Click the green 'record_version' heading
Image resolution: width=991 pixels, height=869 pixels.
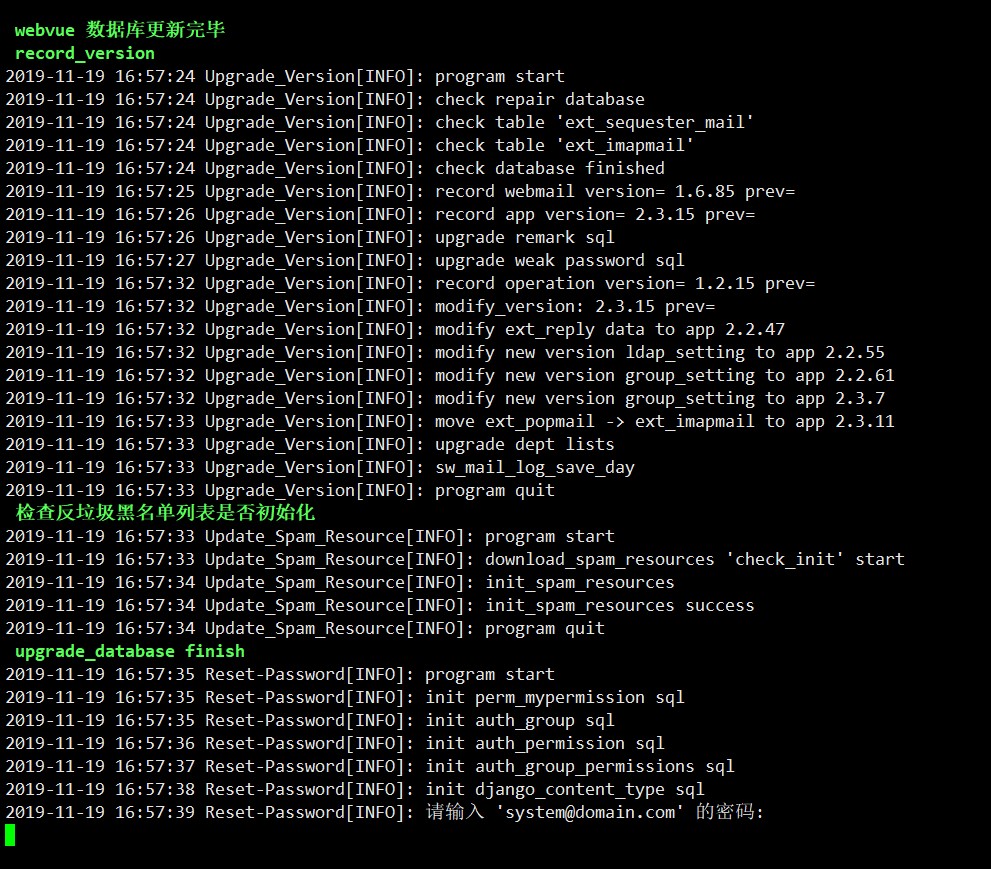click(85, 53)
